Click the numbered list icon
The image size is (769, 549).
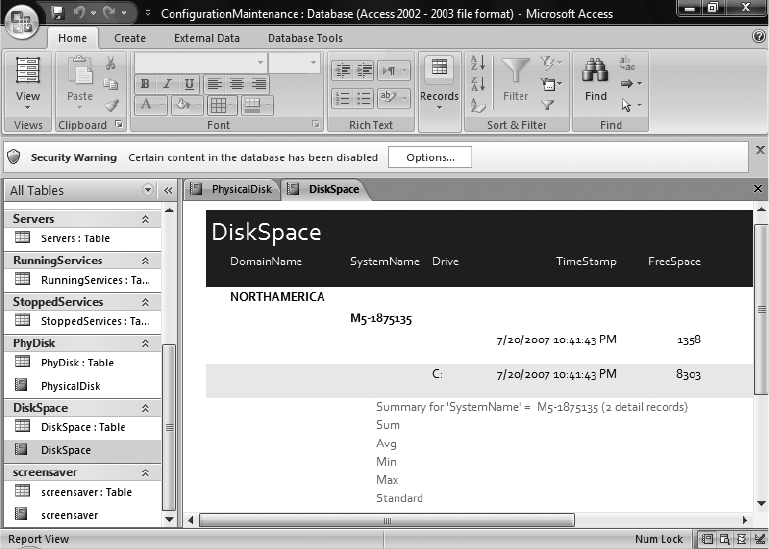point(342,98)
